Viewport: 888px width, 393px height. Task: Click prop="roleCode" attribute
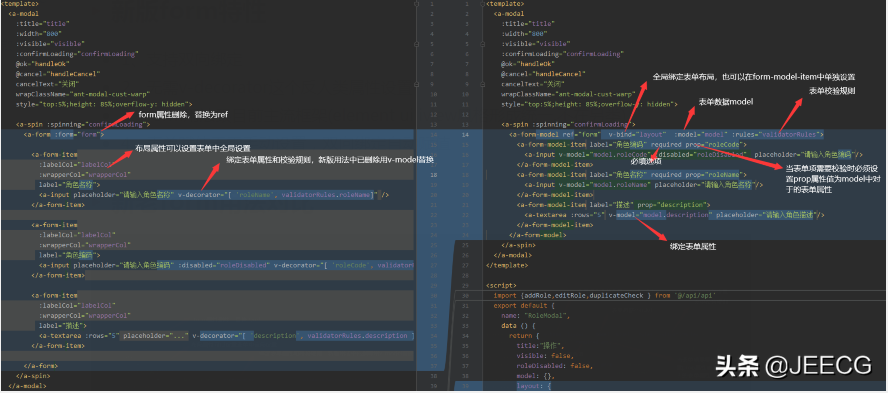[x=713, y=144]
